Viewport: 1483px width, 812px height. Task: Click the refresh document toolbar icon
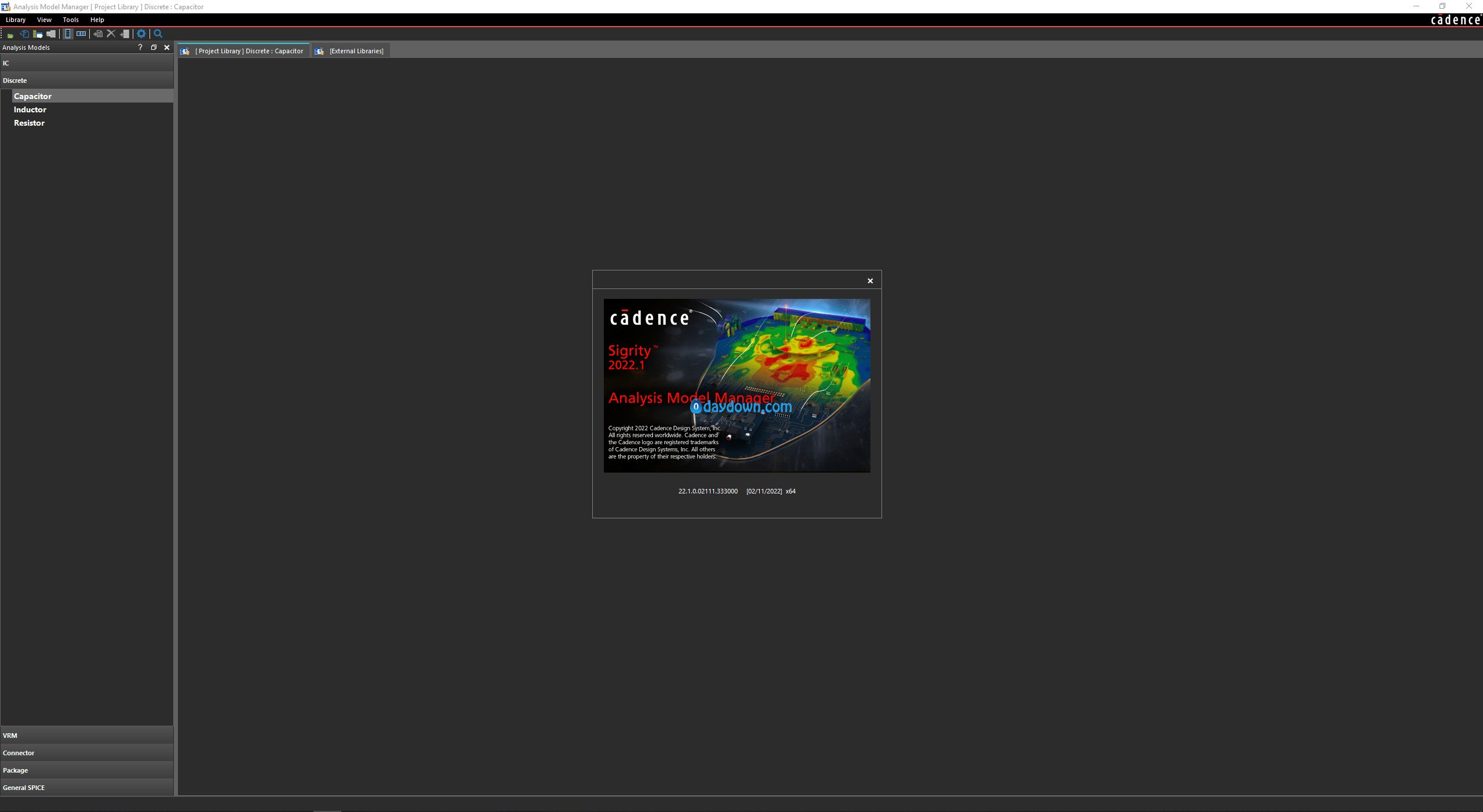(x=24, y=34)
